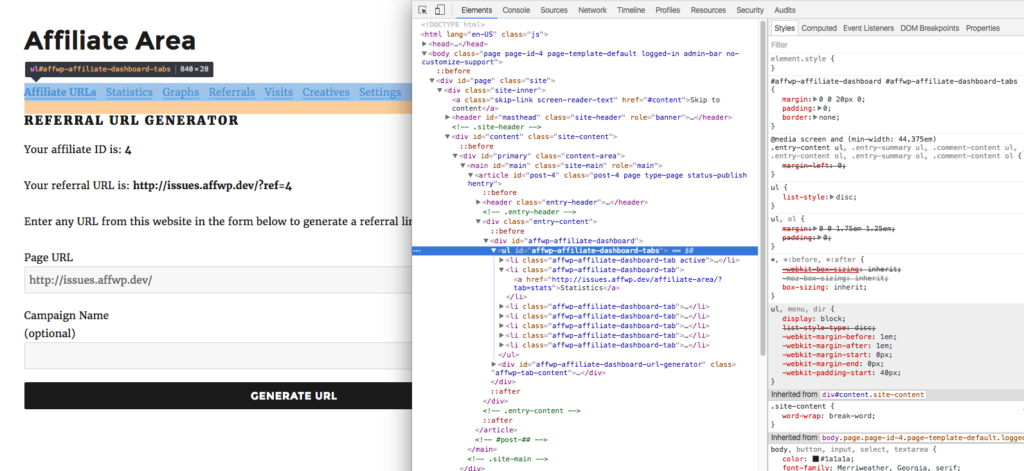Toggle device mode icon in DevTools

pyautogui.click(x=441, y=10)
